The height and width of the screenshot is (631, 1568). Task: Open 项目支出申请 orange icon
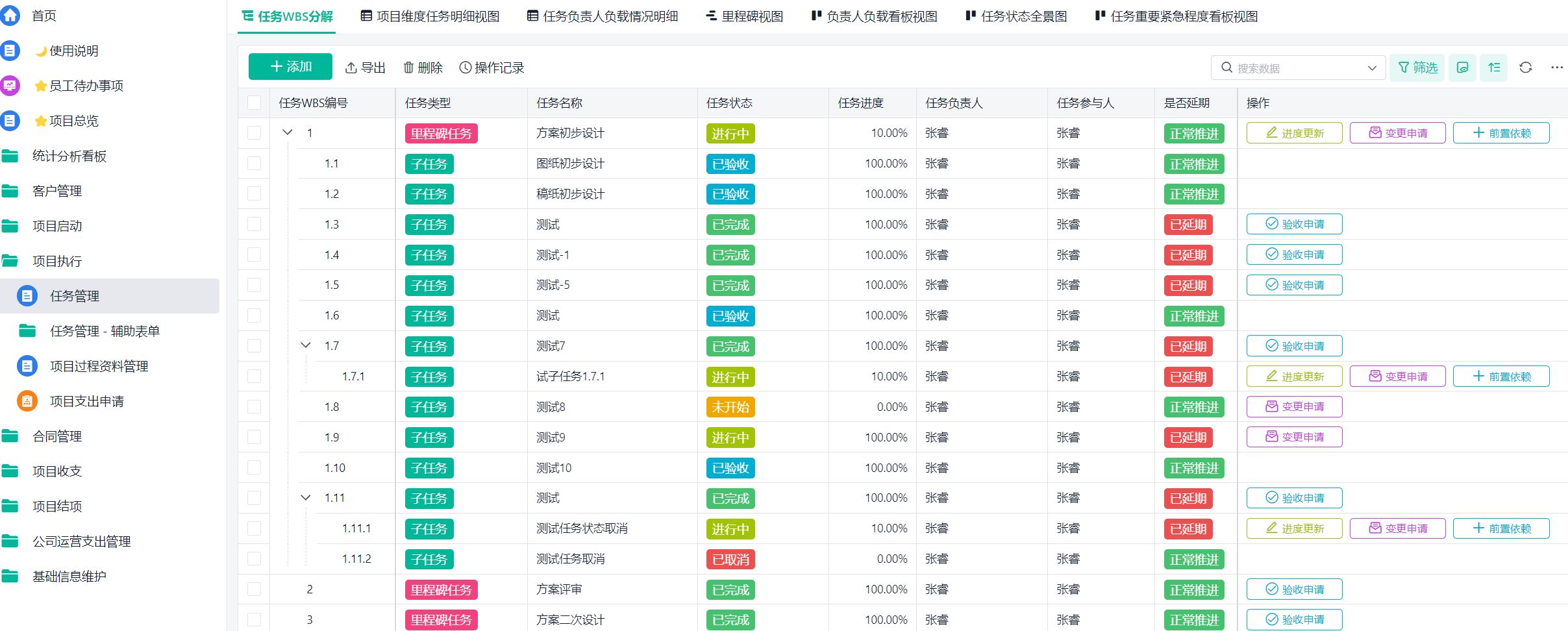tap(27, 401)
